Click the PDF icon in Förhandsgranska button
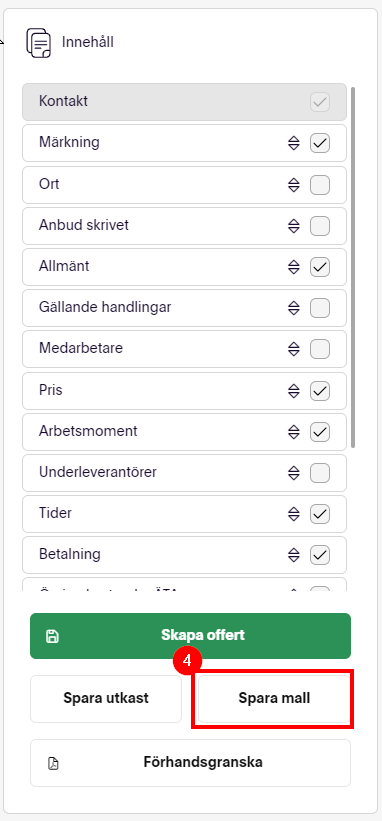Image resolution: width=382 pixels, height=821 pixels. pyautogui.click(x=53, y=763)
